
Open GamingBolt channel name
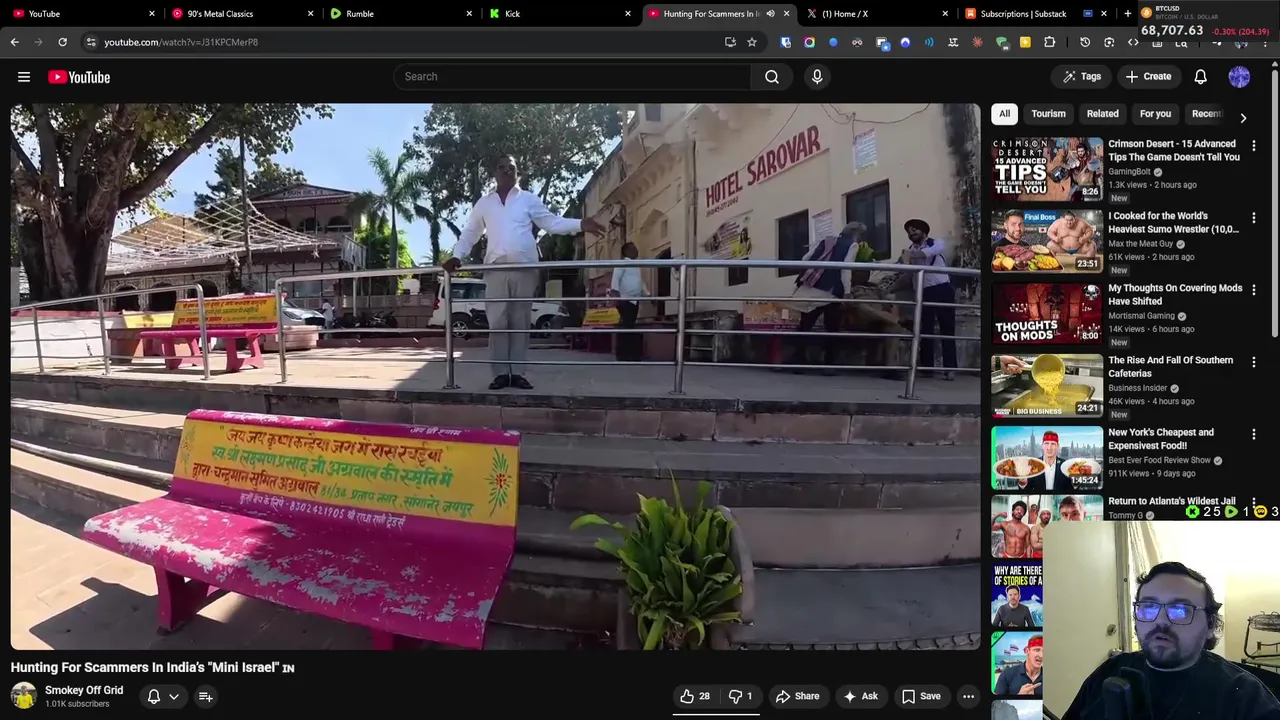point(1129,172)
